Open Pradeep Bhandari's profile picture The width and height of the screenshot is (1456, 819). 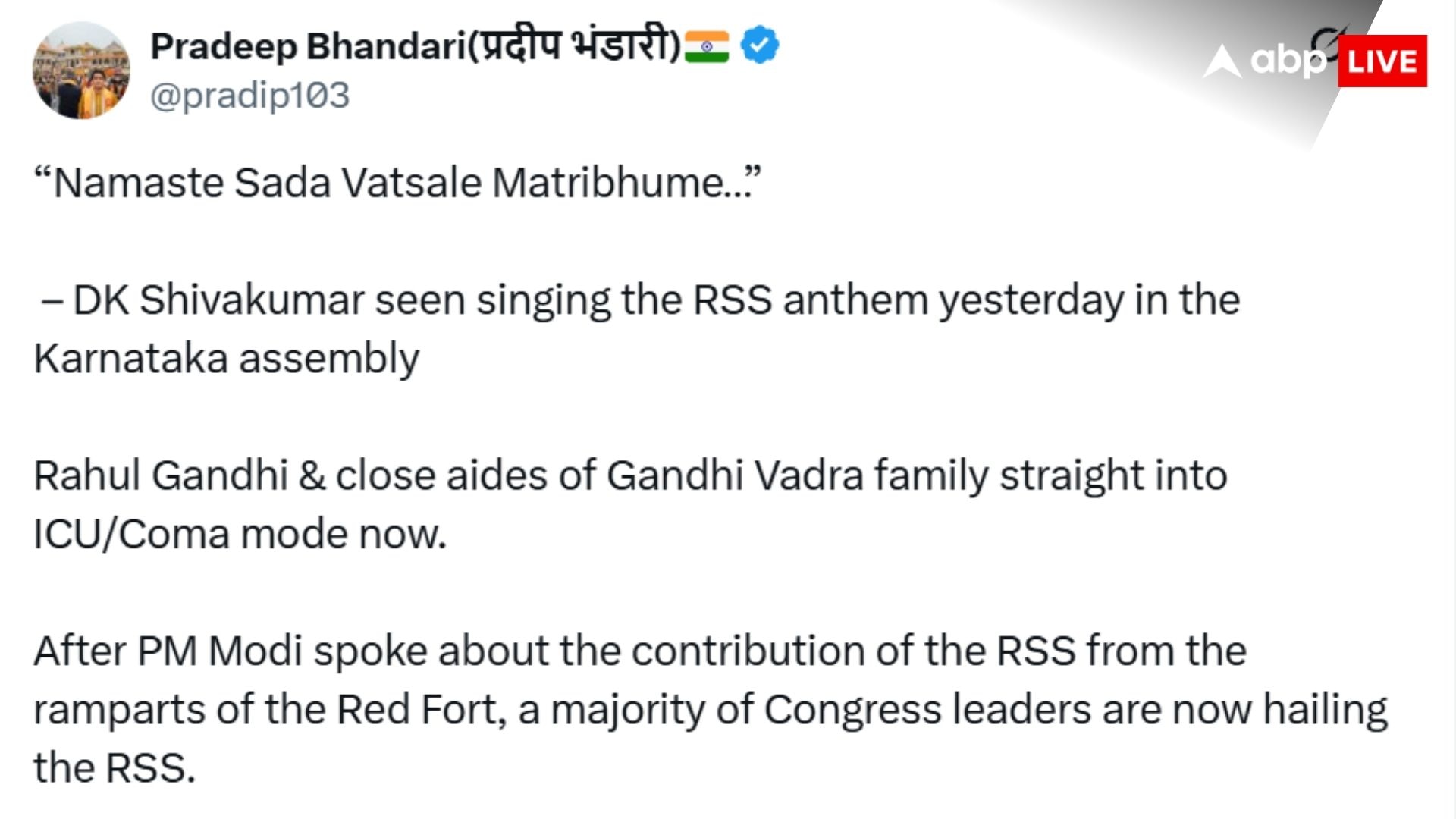(81, 70)
